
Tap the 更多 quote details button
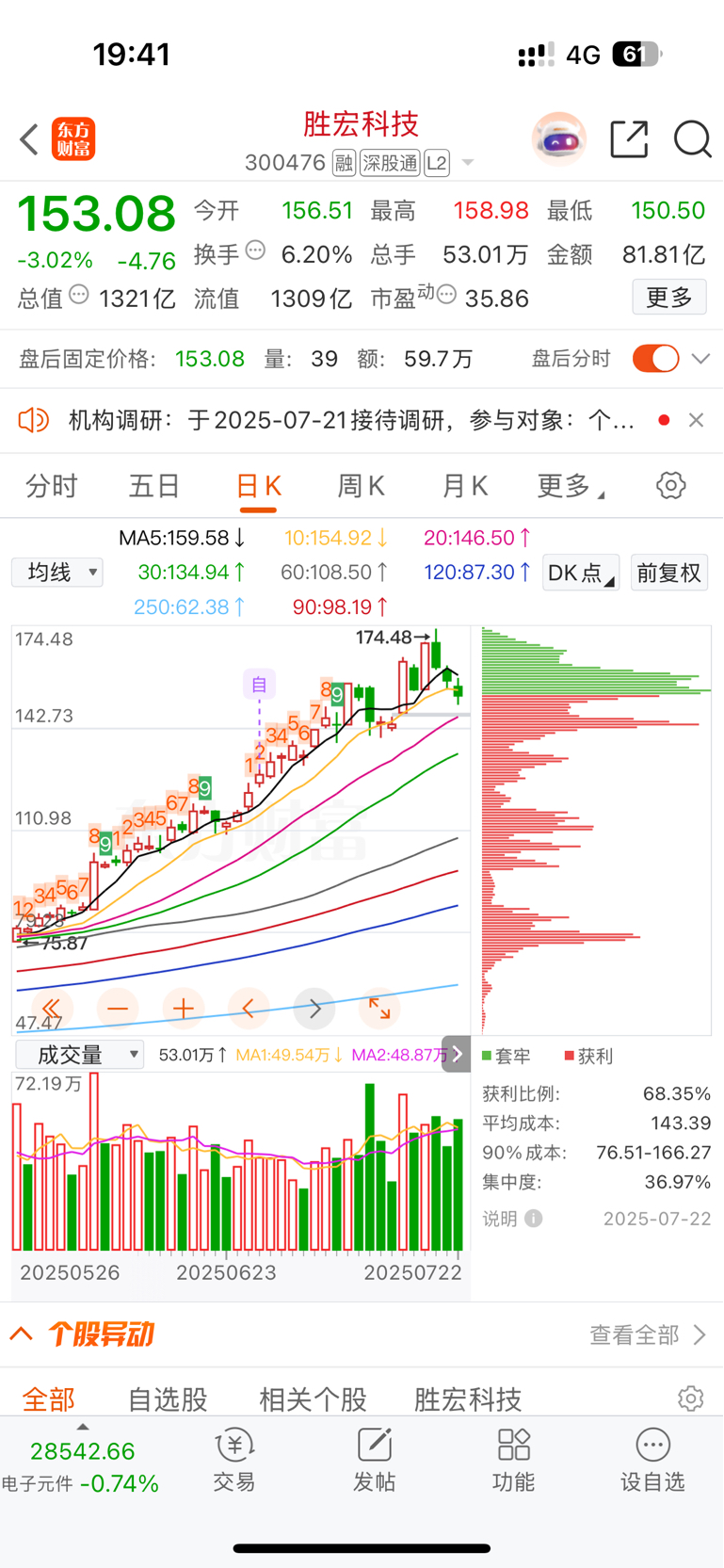click(669, 298)
